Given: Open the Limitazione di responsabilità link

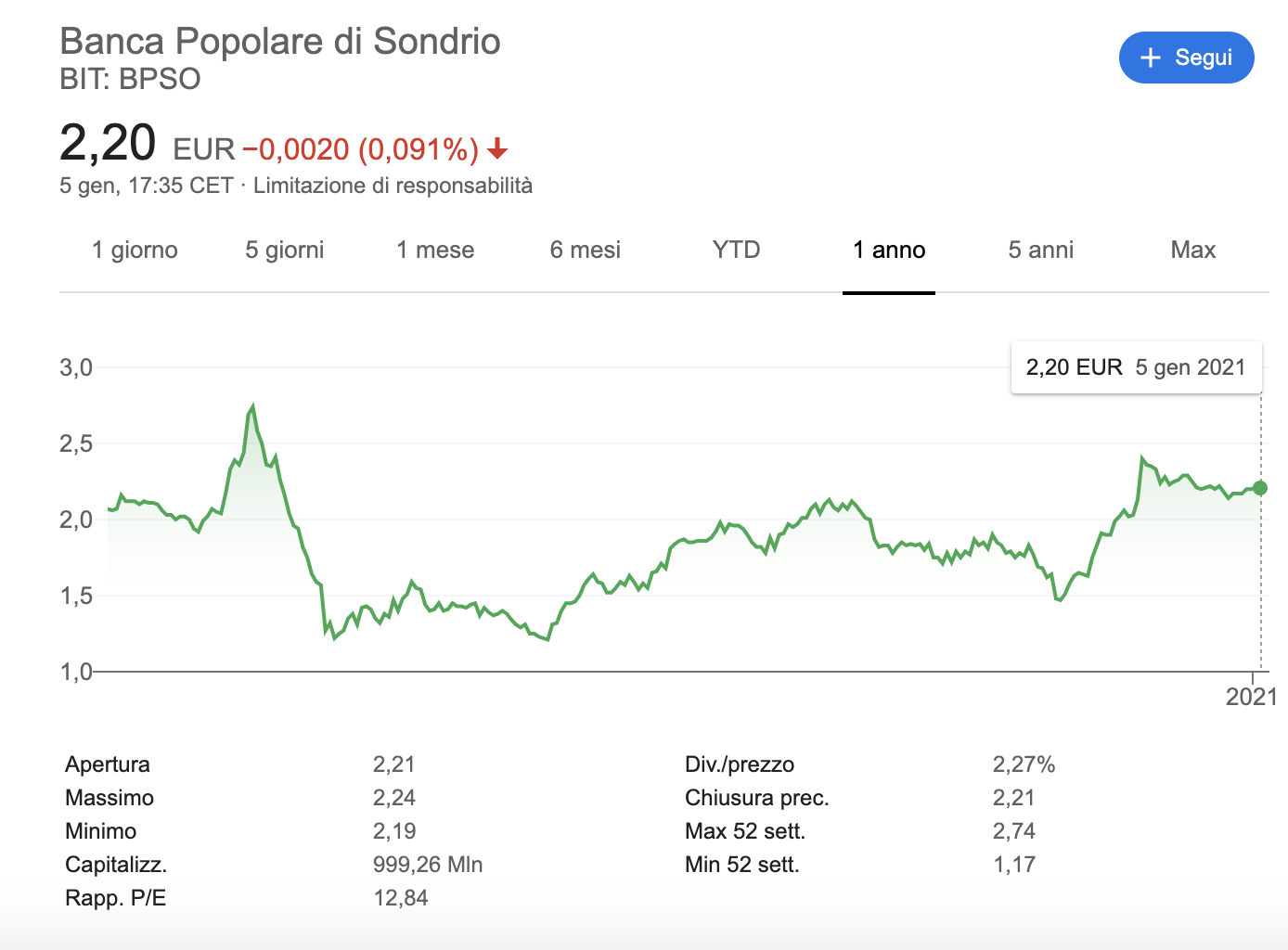Looking at the screenshot, I should point(393,186).
